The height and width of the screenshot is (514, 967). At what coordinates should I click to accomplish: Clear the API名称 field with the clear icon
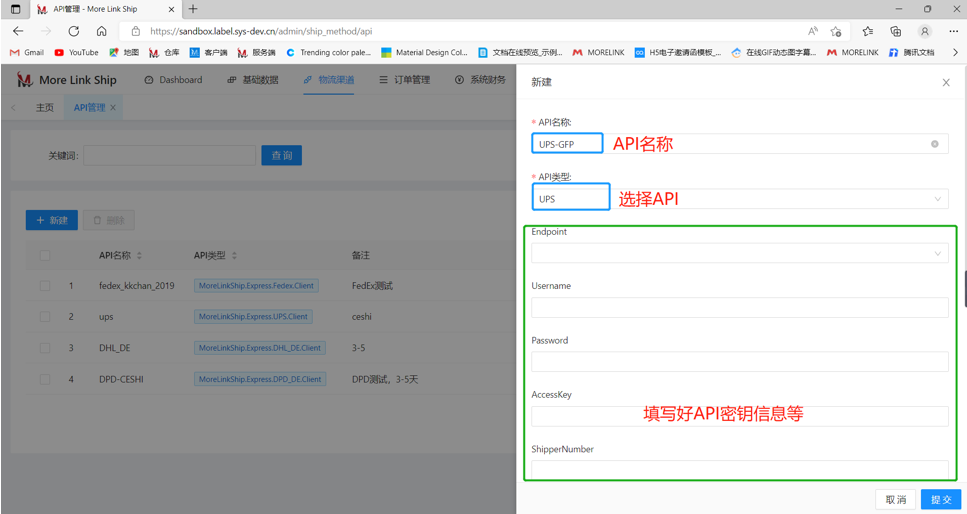[x=935, y=144]
